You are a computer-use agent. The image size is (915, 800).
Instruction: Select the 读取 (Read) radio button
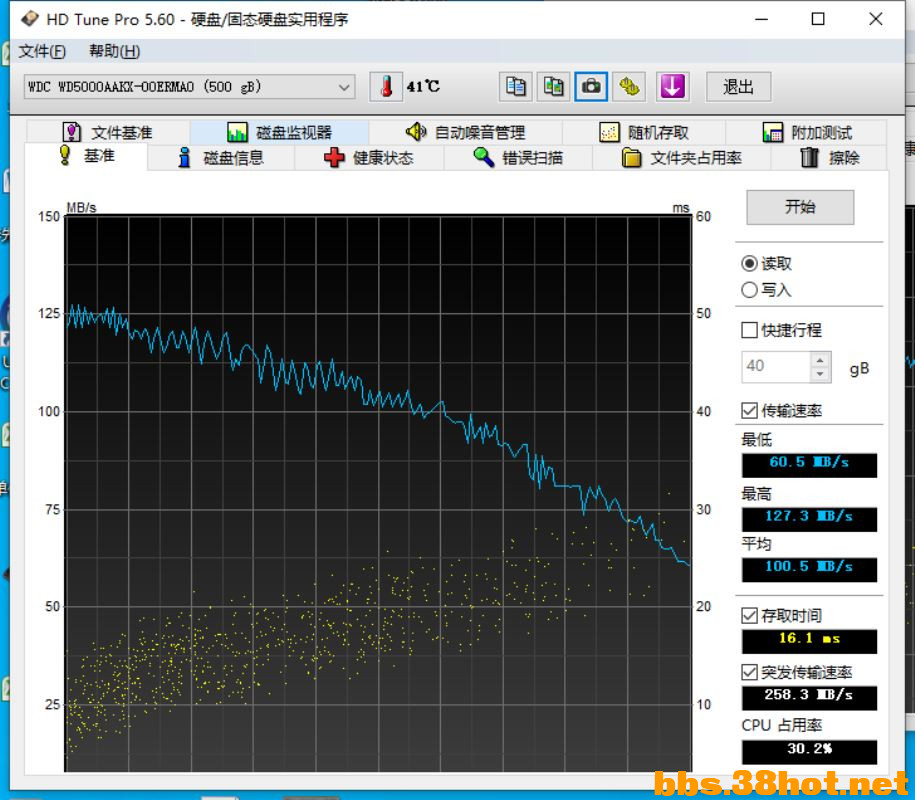(749, 264)
